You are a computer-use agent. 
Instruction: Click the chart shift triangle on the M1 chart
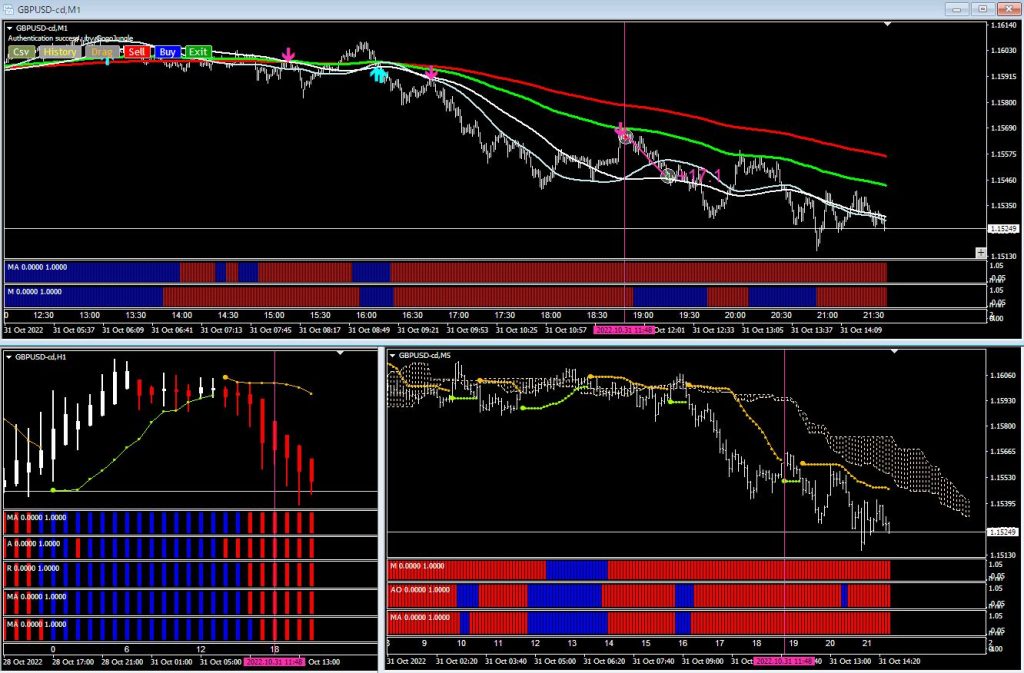pos(887,24)
